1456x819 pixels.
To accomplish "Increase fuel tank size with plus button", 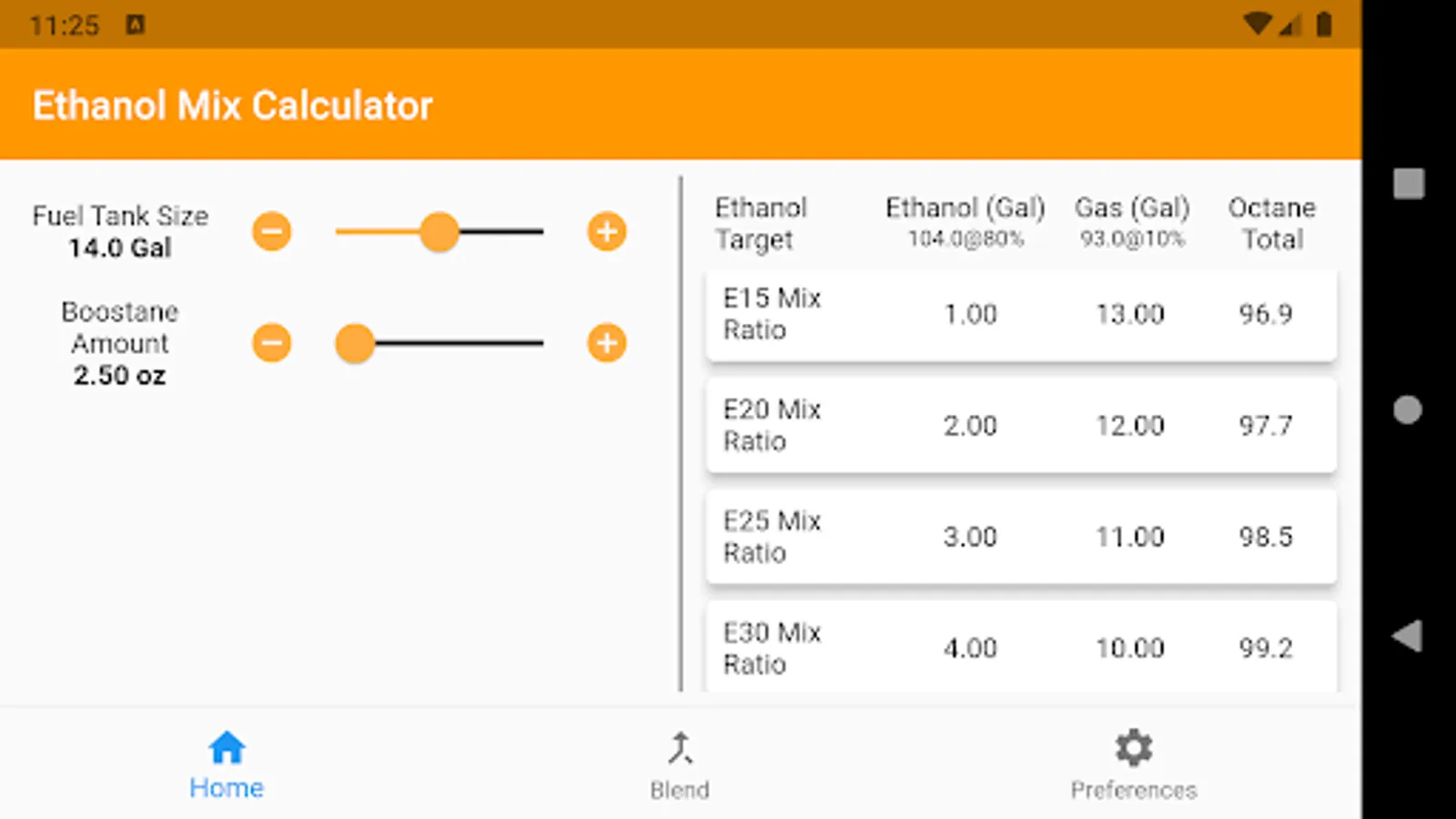I will click(x=607, y=231).
